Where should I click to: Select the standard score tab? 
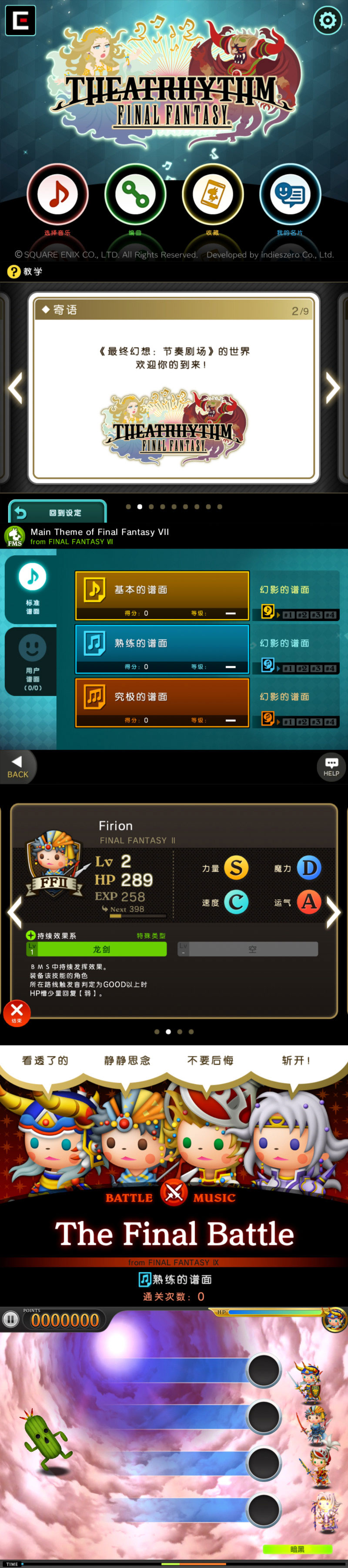(x=32, y=588)
